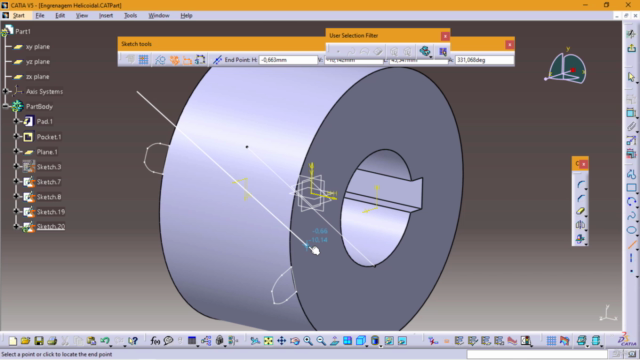Open the Insert menu
640x360 pixels.
coord(106,16)
